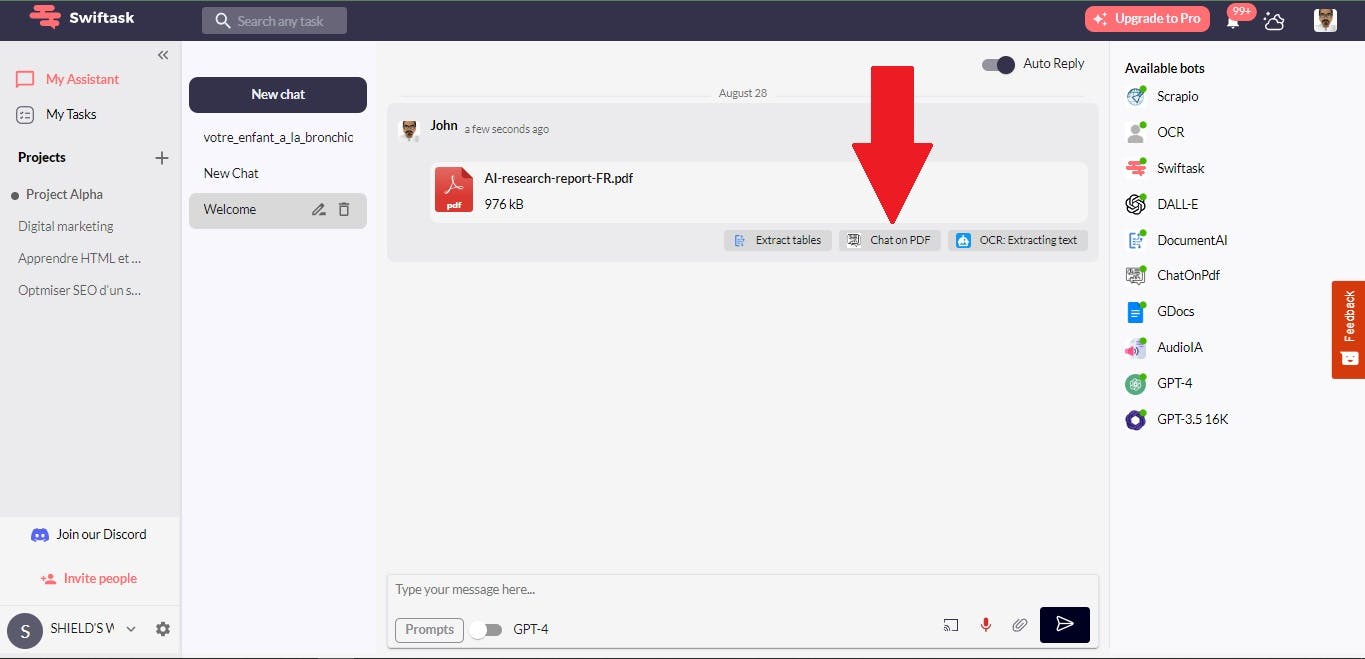1365x659 pixels.
Task: Delete the Welcome chat with trash icon
Action: point(344,210)
